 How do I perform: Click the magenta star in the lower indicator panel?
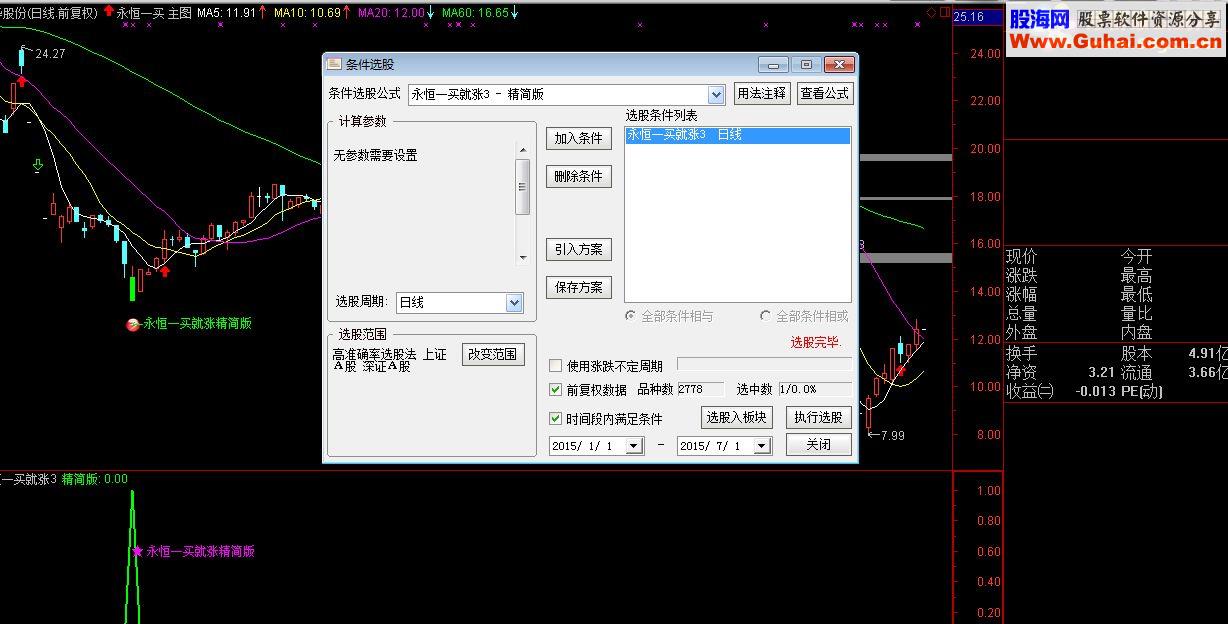[137, 551]
